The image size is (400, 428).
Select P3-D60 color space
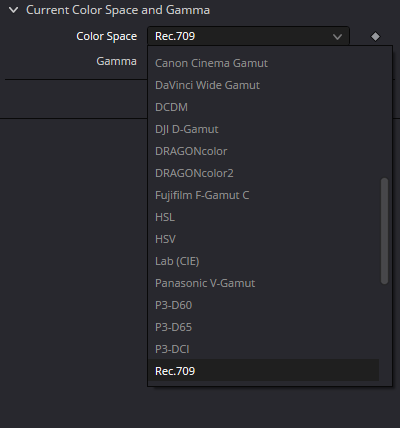(x=263, y=305)
